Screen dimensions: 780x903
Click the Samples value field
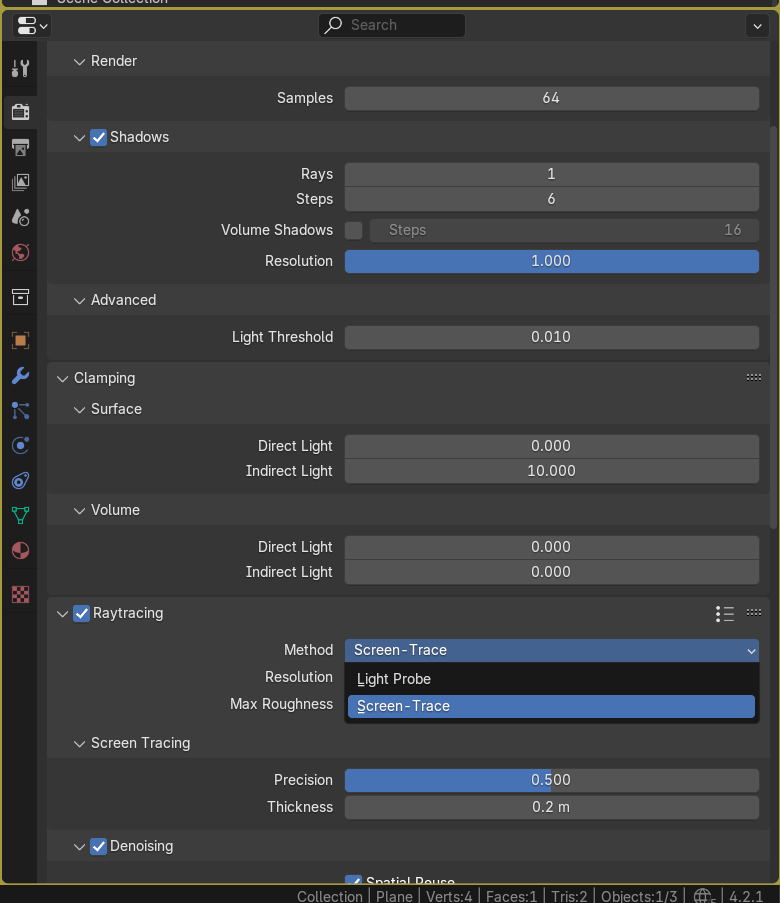pos(551,98)
